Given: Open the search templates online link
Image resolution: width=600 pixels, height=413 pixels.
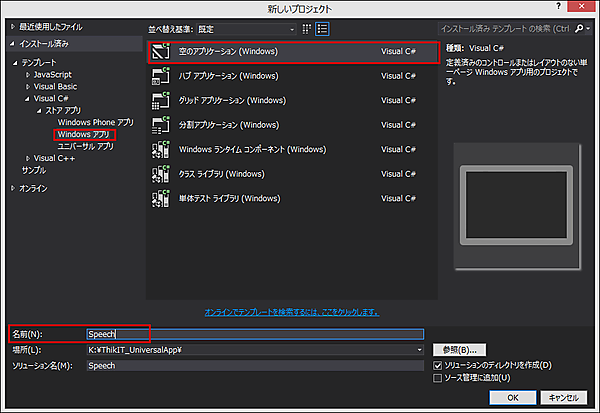Looking at the screenshot, I should 292,312.
